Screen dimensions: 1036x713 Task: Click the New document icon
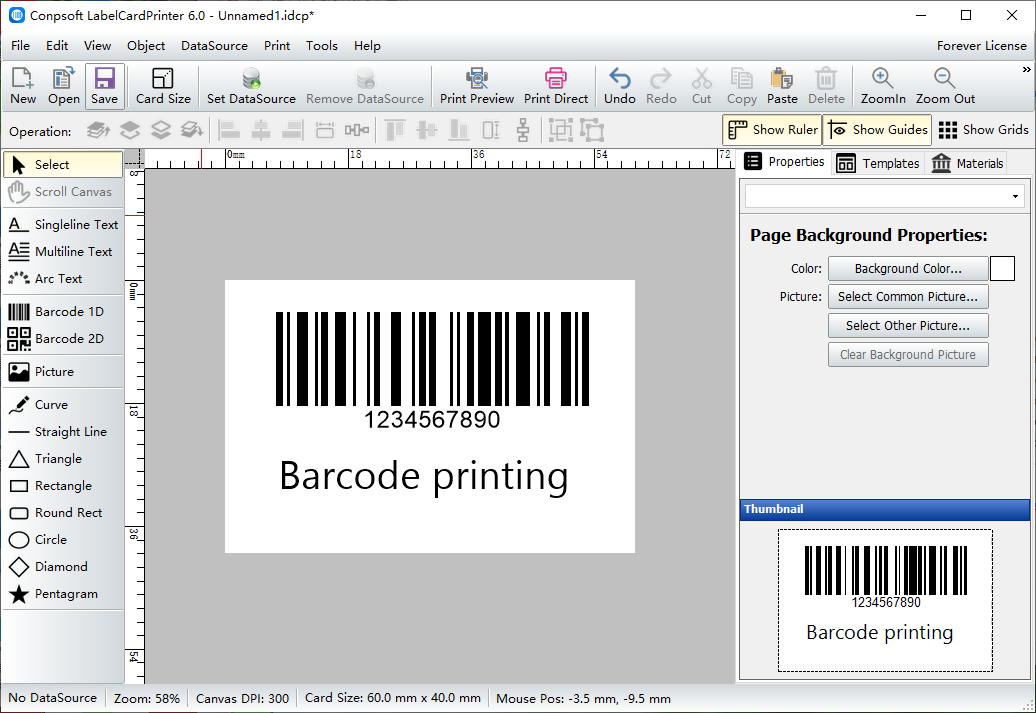(22, 86)
